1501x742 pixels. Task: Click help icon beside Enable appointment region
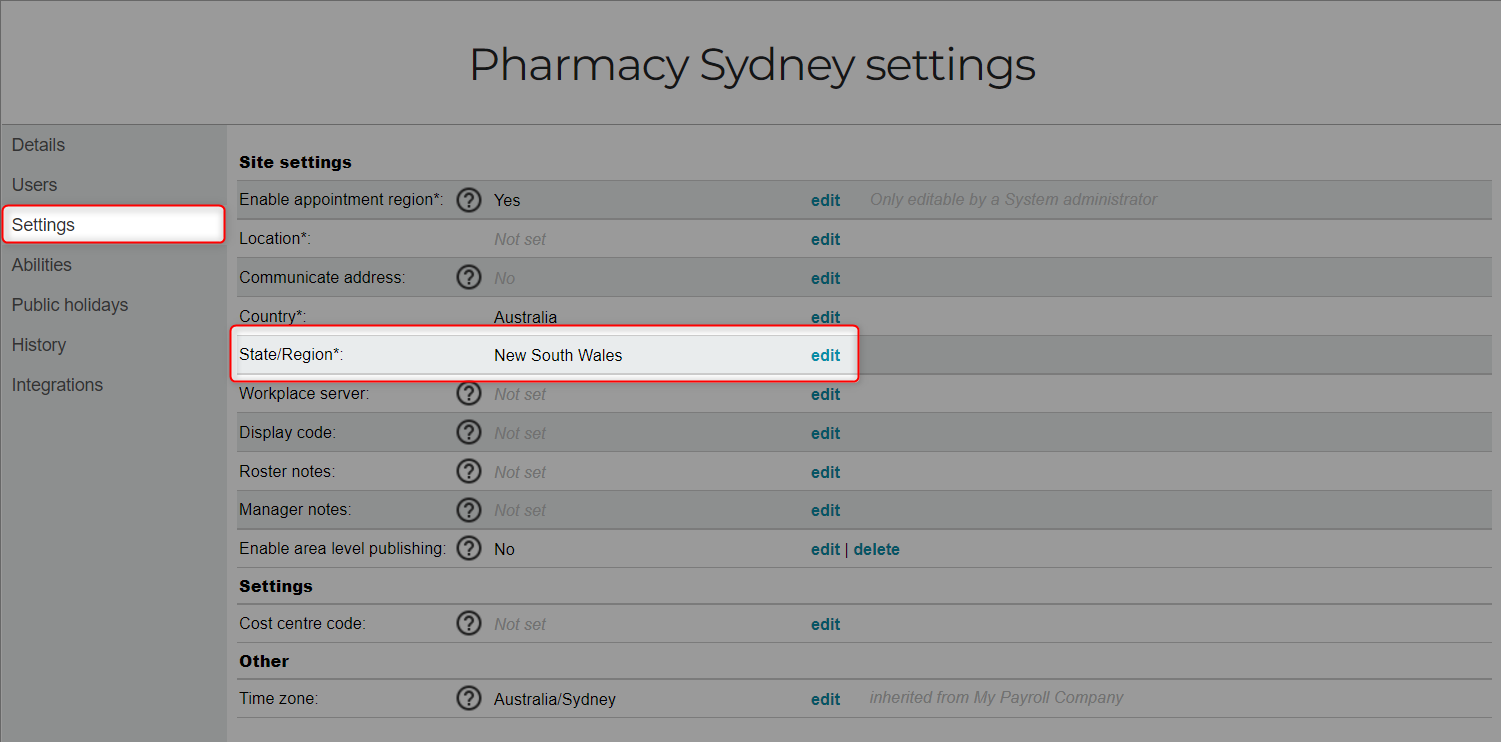(469, 200)
